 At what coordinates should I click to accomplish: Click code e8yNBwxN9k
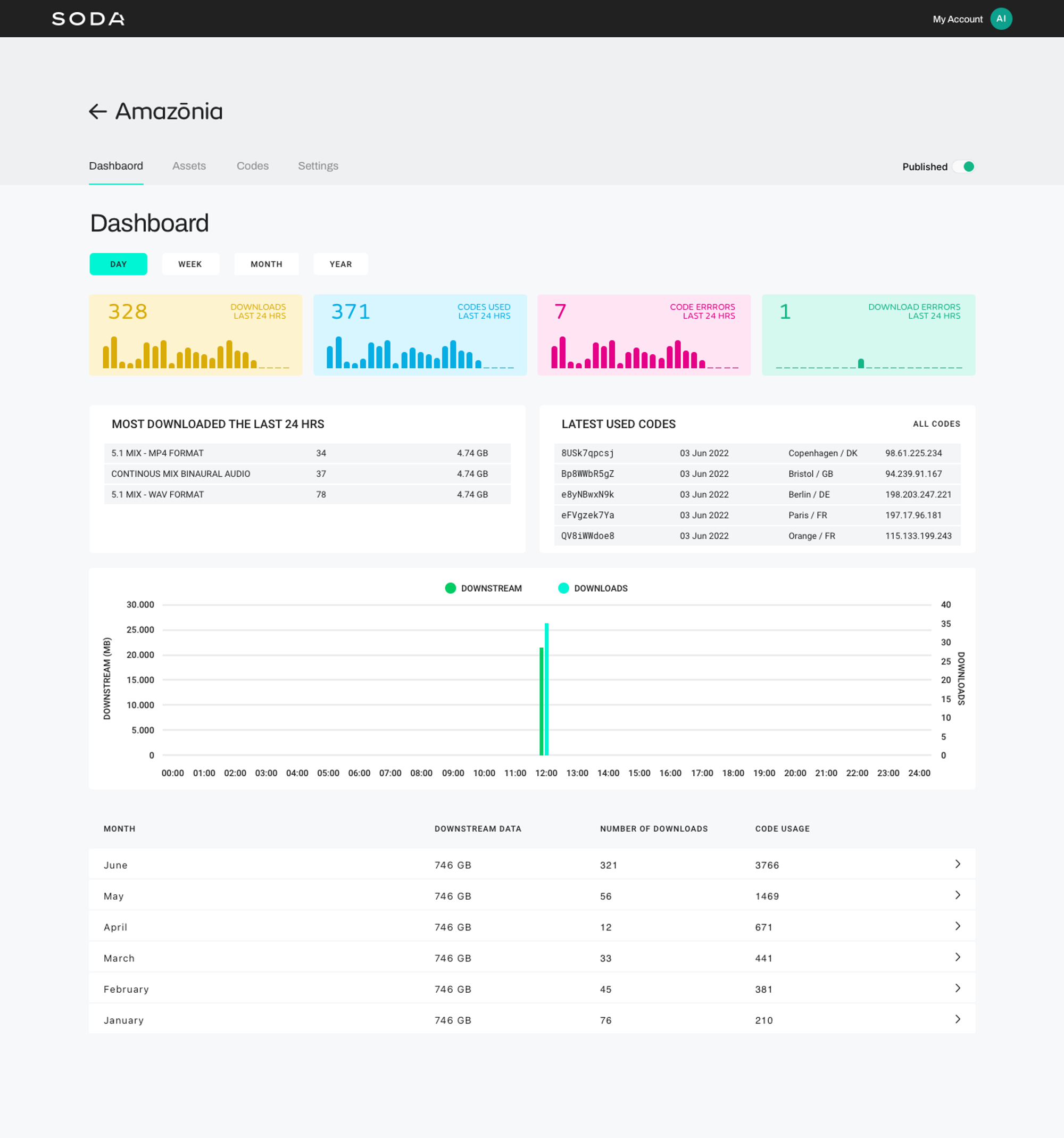coord(587,494)
